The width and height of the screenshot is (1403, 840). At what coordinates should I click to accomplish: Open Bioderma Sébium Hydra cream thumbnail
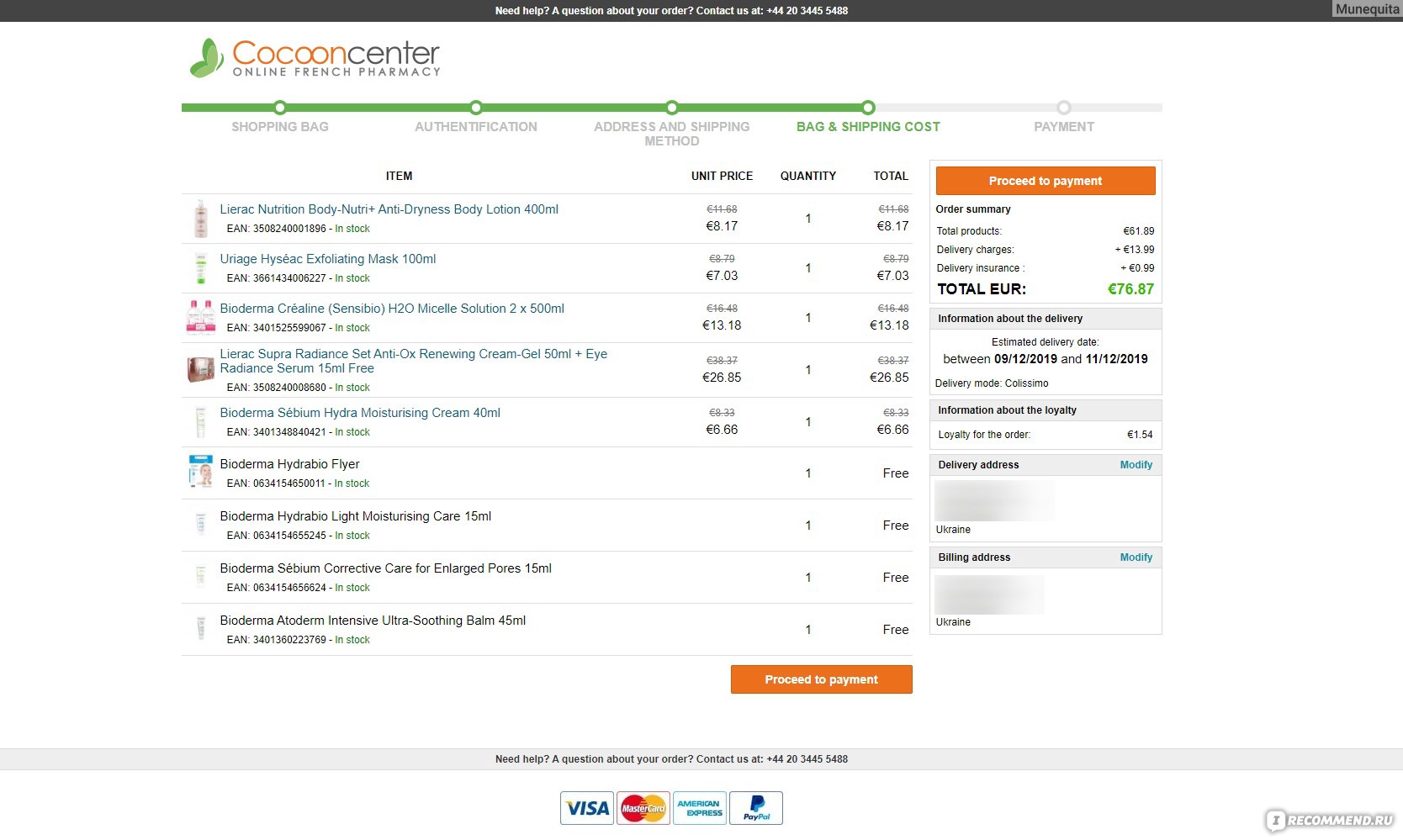pyautogui.click(x=200, y=422)
